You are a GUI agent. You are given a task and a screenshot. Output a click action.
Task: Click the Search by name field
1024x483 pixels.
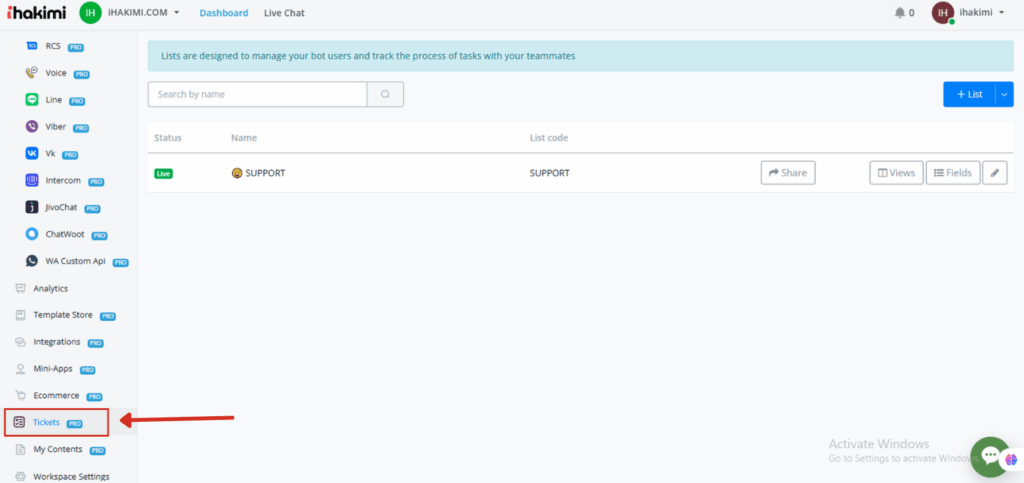[257, 94]
